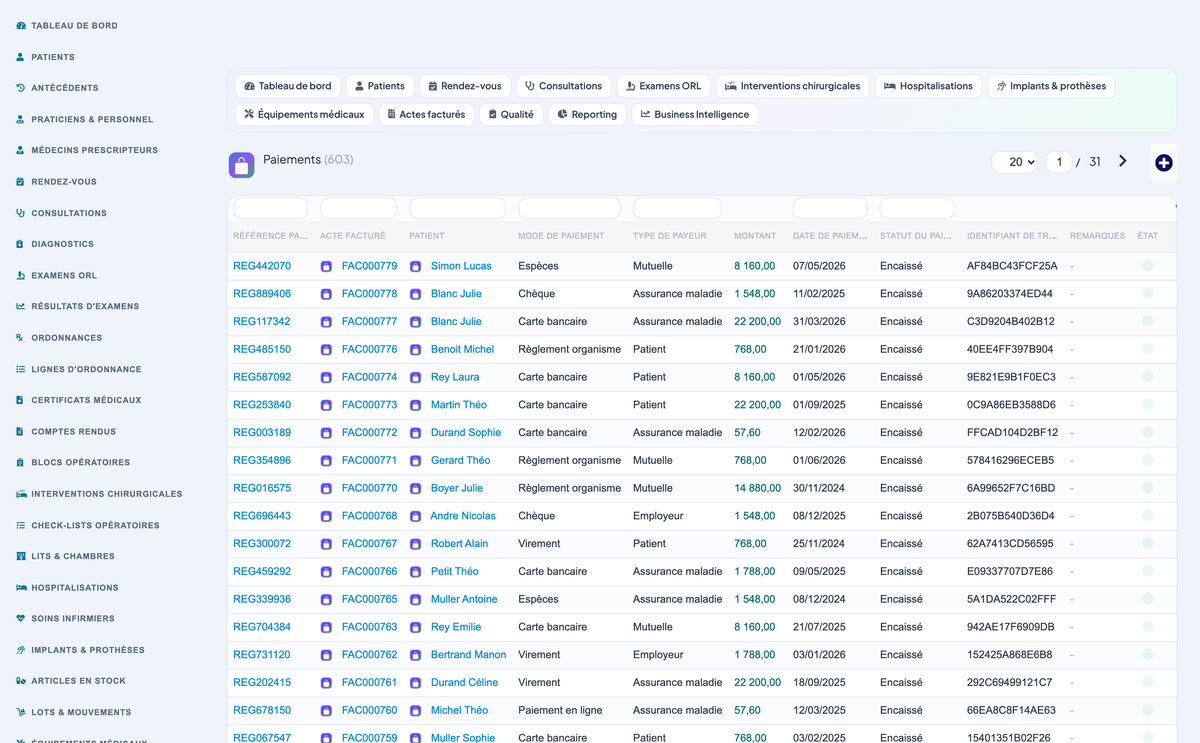
Task: Click the Lits & Chambres sidebar icon
Action: 20,556
